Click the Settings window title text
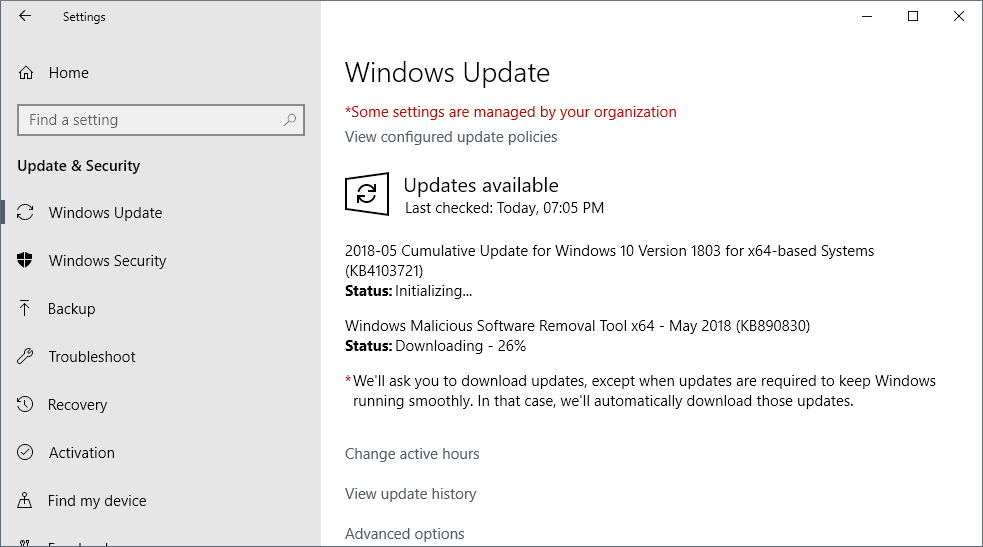Image resolution: width=983 pixels, height=547 pixels. [x=84, y=17]
